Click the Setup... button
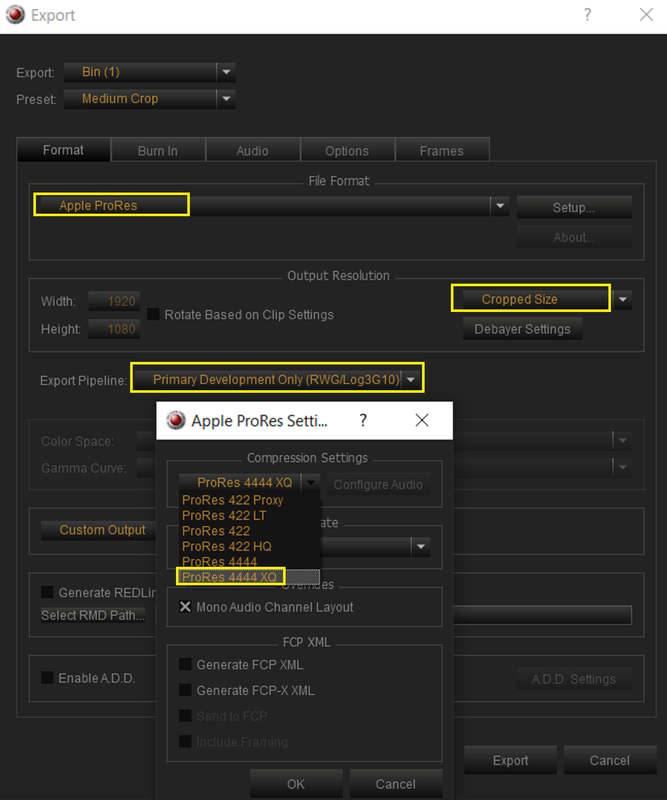The height and width of the screenshot is (800, 667). tap(574, 208)
